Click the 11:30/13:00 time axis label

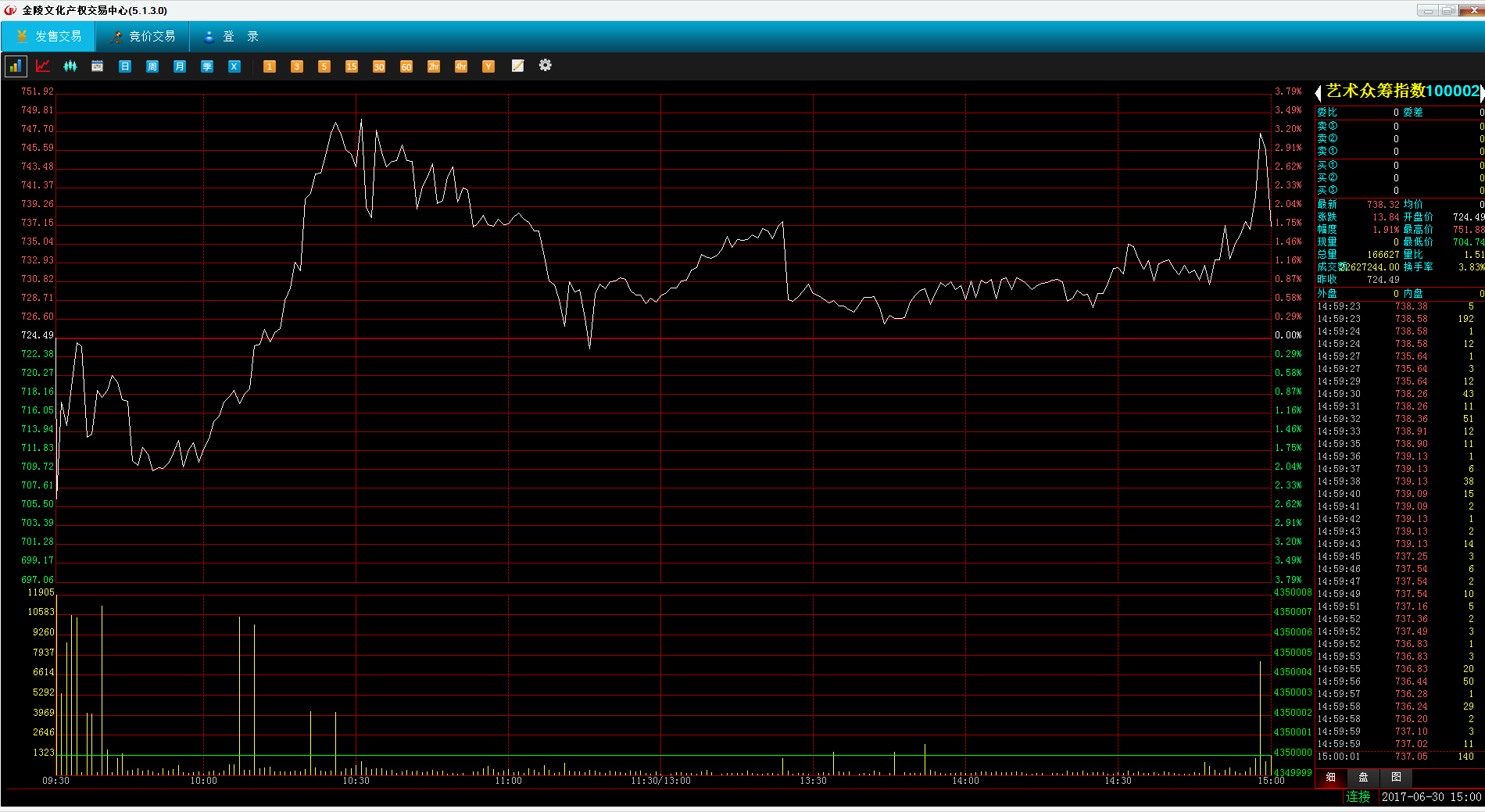[x=660, y=781]
